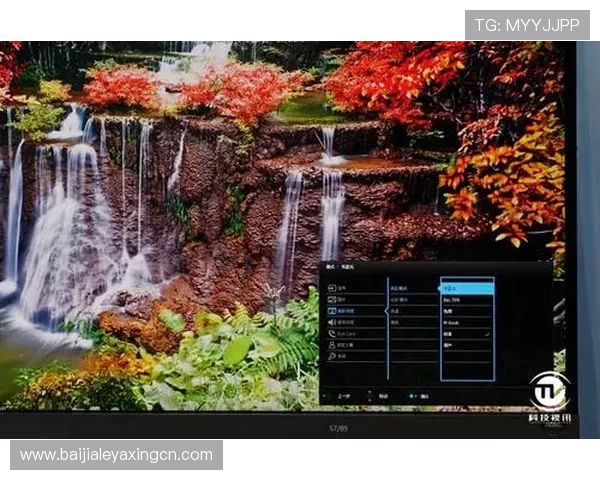Click the breadcrumb title at top of OSD menu

tap(342, 268)
